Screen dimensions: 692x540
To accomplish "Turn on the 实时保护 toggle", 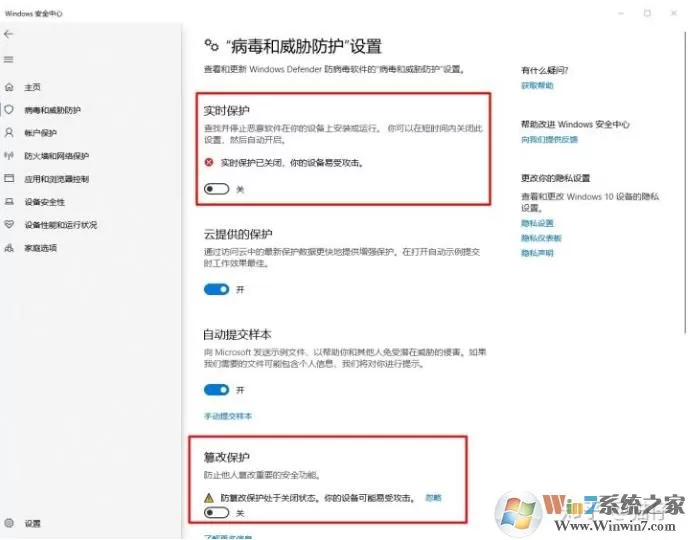I will tap(216, 189).
